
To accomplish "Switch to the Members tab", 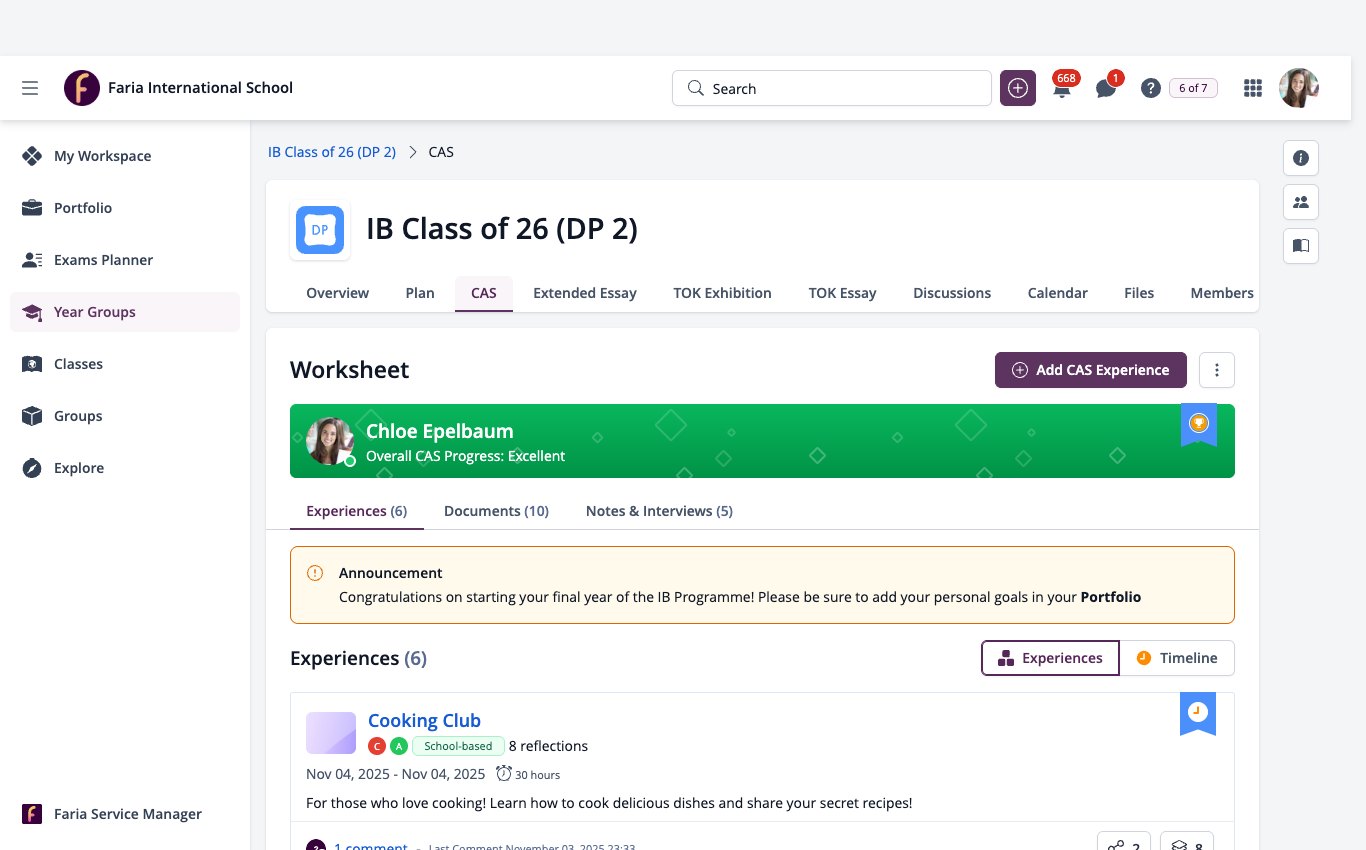I will point(1221,293).
